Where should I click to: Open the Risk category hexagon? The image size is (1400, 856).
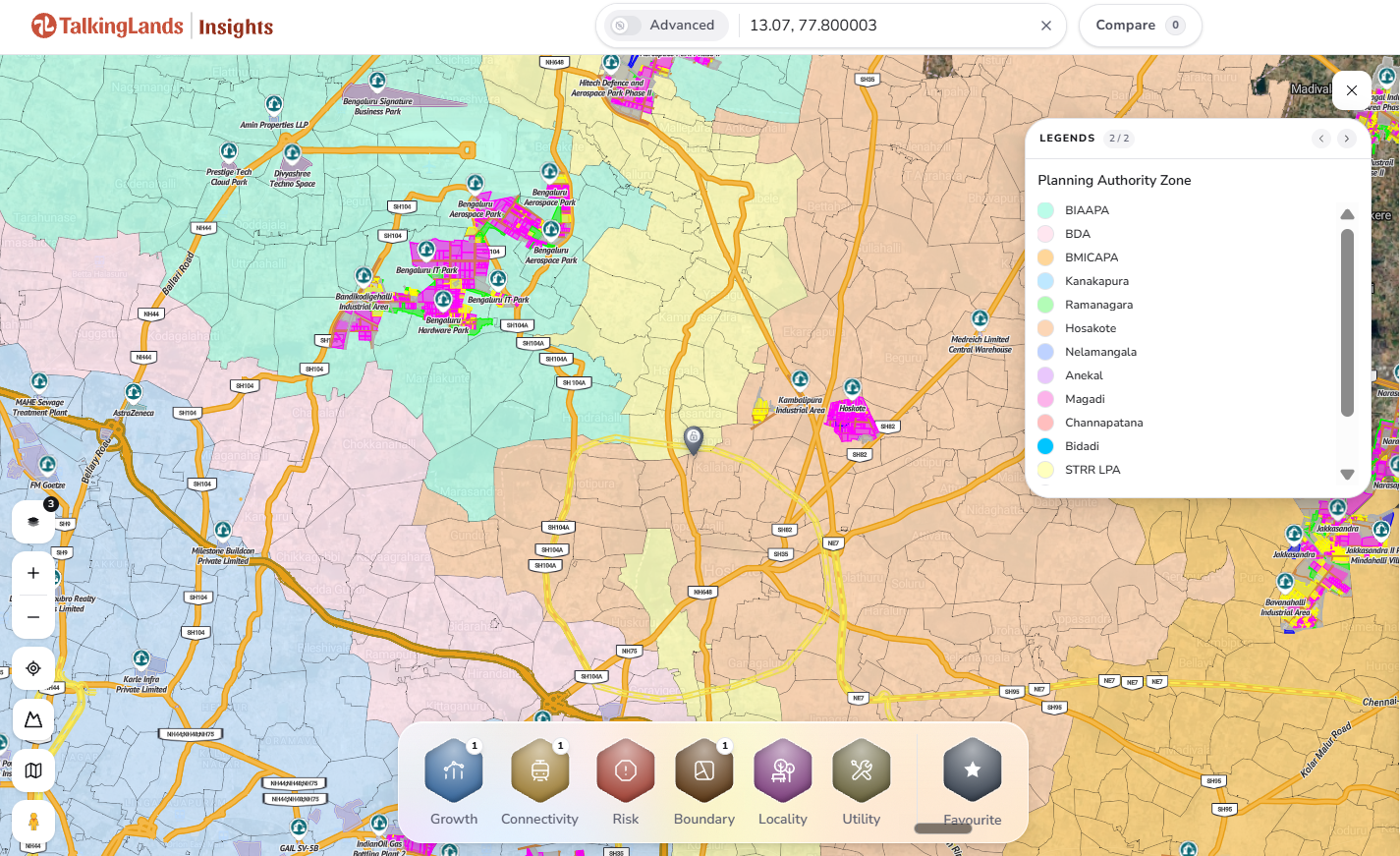coord(626,771)
